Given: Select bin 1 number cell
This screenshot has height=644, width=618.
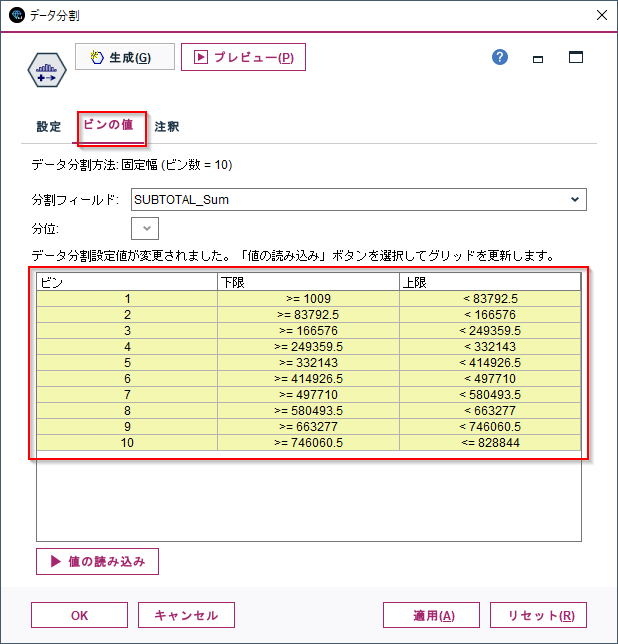Looking at the screenshot, I should pyautogui.click(x=127, y=299).
